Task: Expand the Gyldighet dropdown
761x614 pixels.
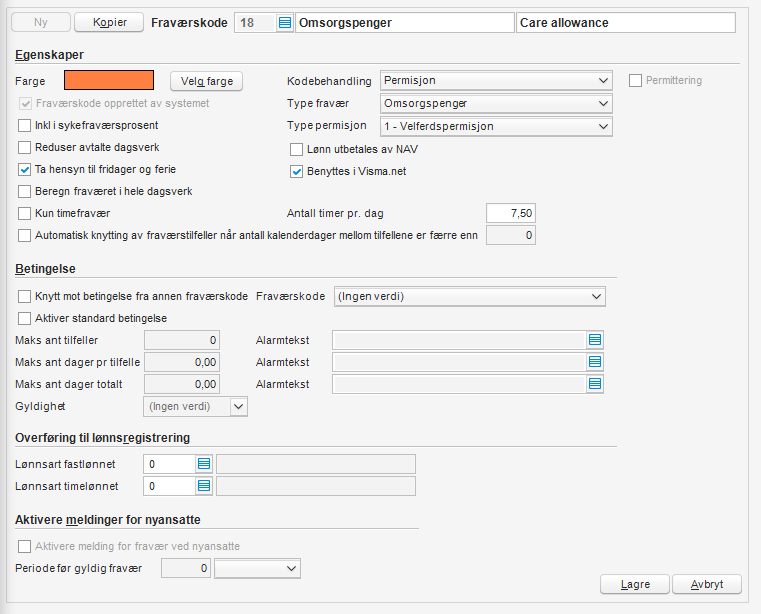Action: pyautogui.click(x=196, y=406)
